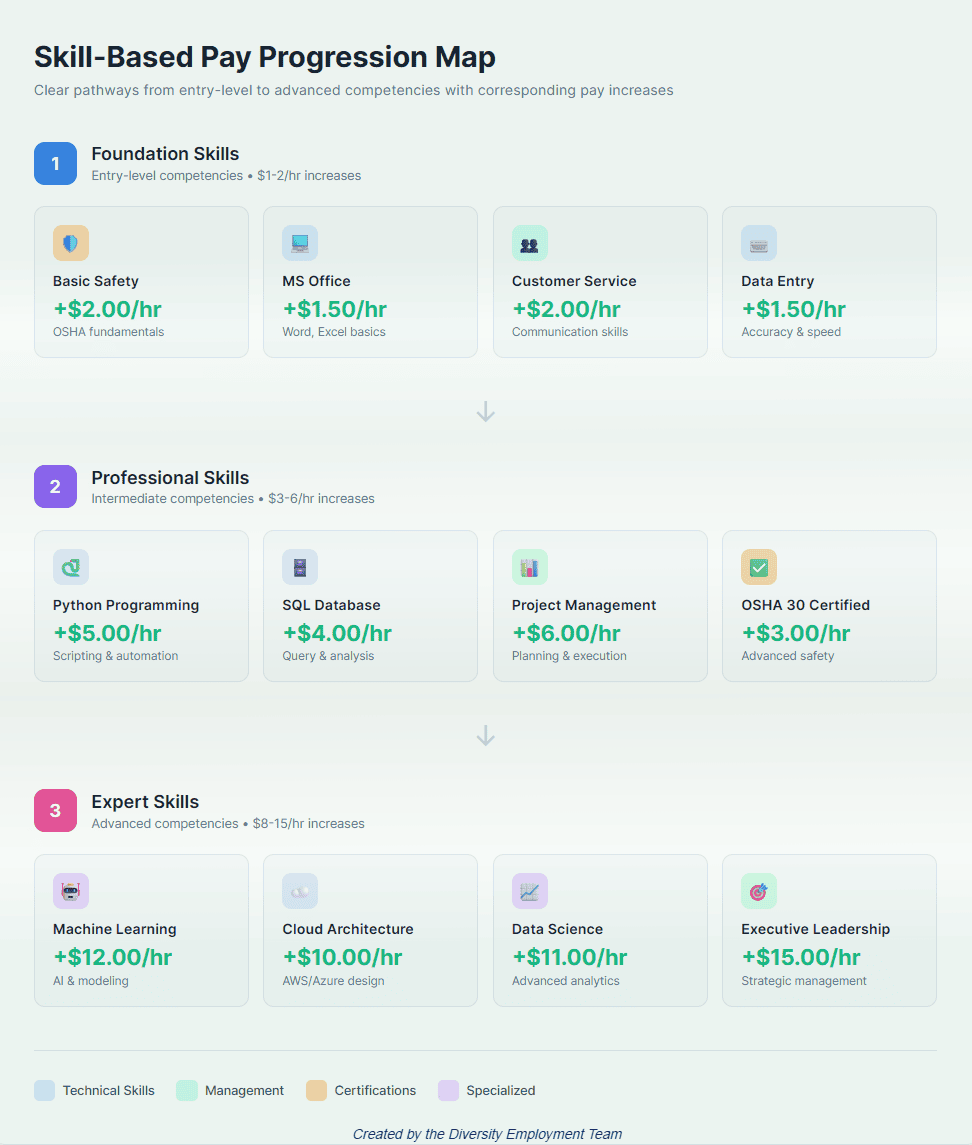Click the orange Certifications color swatch
972x1145 pixels.
click(x=318, y=1090)
